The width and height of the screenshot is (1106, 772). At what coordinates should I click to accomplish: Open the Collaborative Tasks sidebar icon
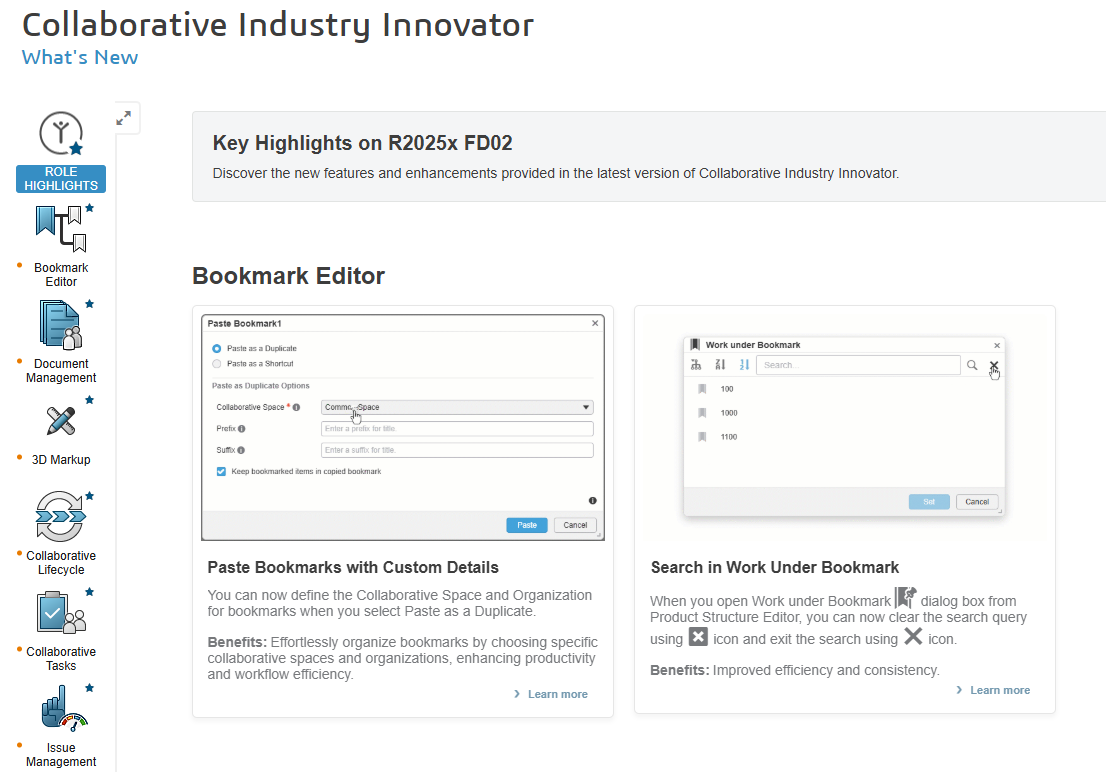pos(60,612)
